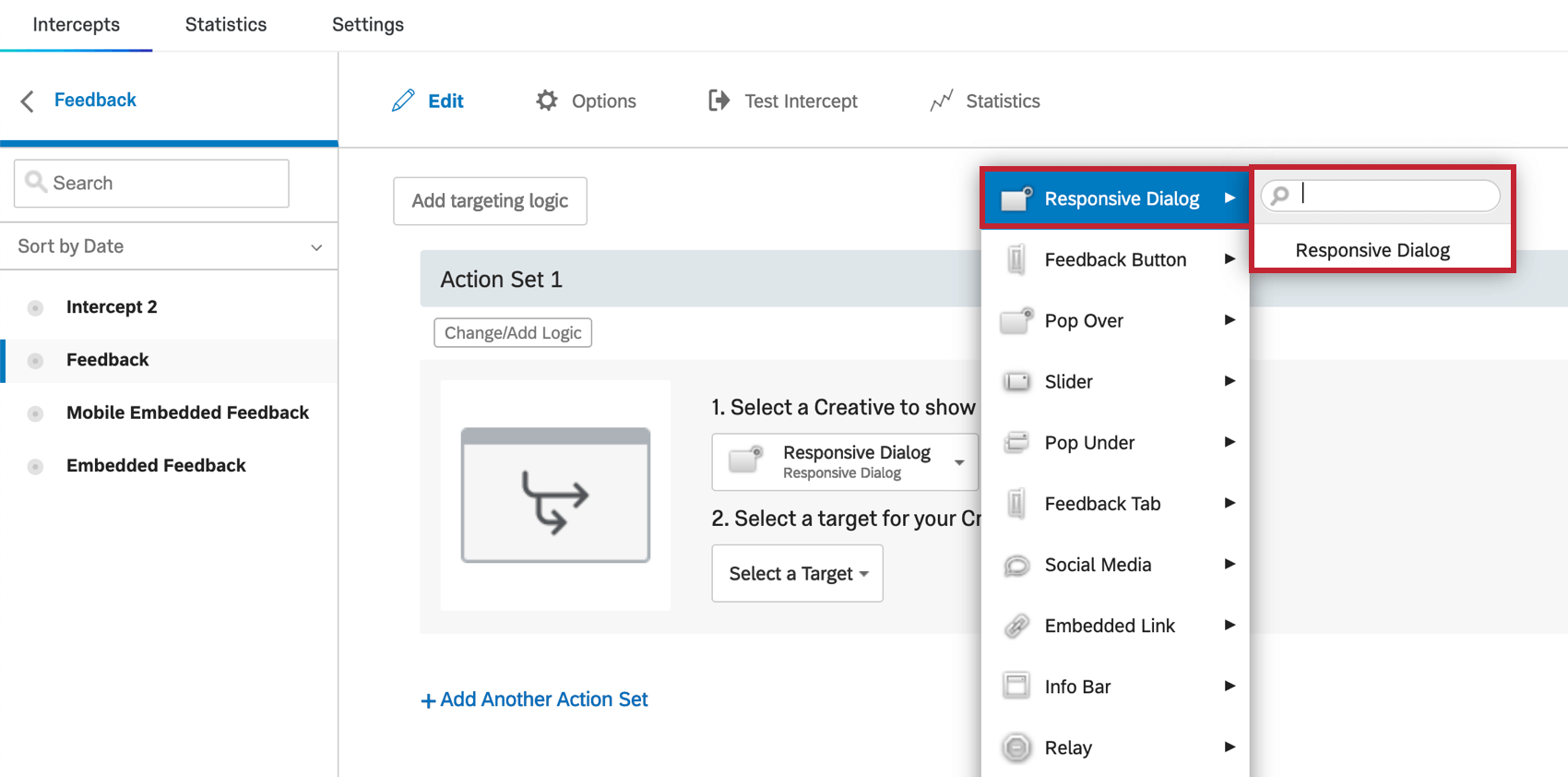Click the submenu creative search field

tap(1380, 196)
